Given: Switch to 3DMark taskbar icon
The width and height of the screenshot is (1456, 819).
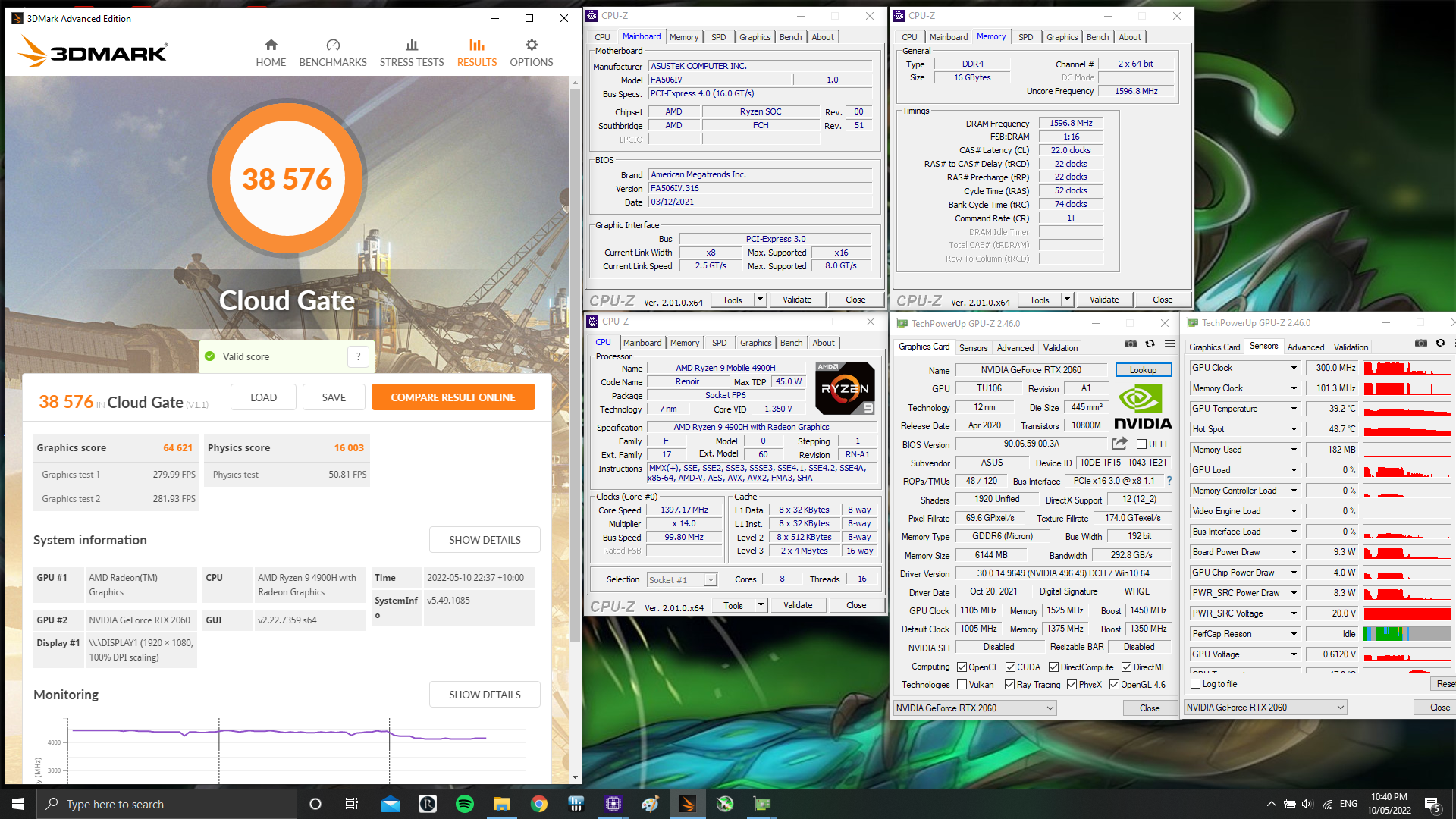Looking at the screenshot, I should click(x=688, y=804).
